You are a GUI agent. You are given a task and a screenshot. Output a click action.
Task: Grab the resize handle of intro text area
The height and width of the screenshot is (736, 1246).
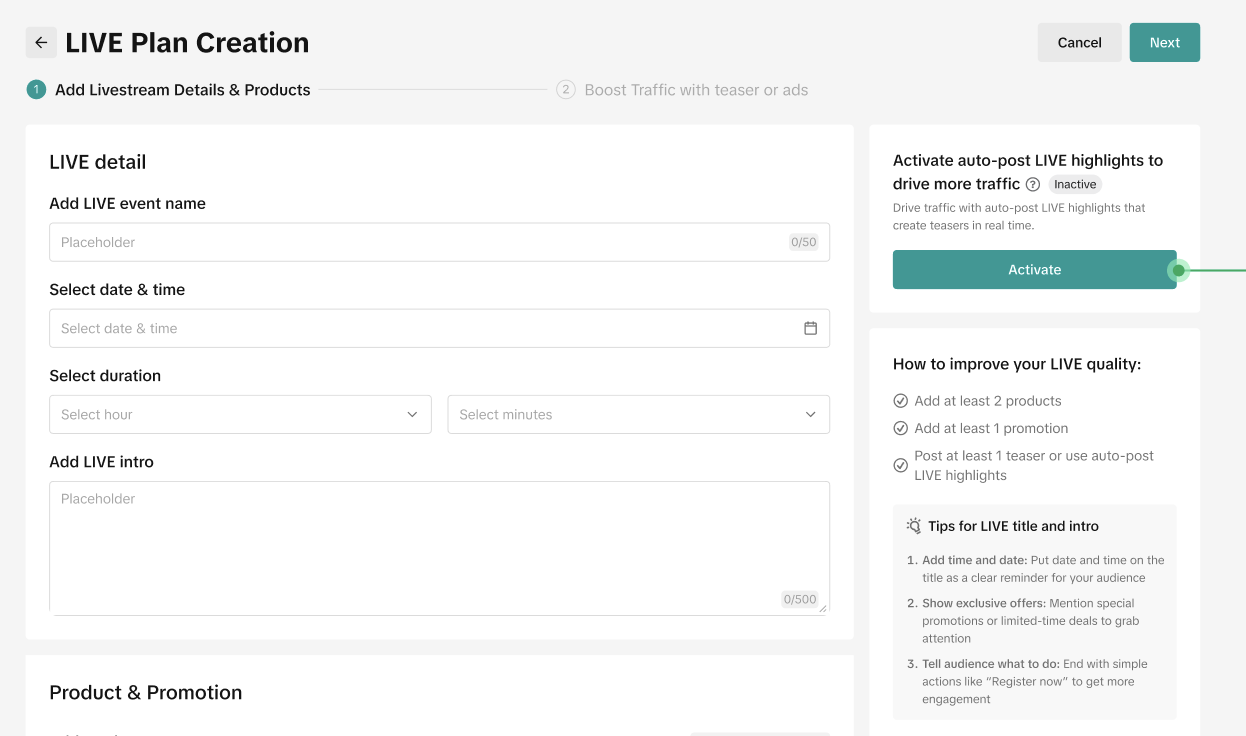point(824,608)
